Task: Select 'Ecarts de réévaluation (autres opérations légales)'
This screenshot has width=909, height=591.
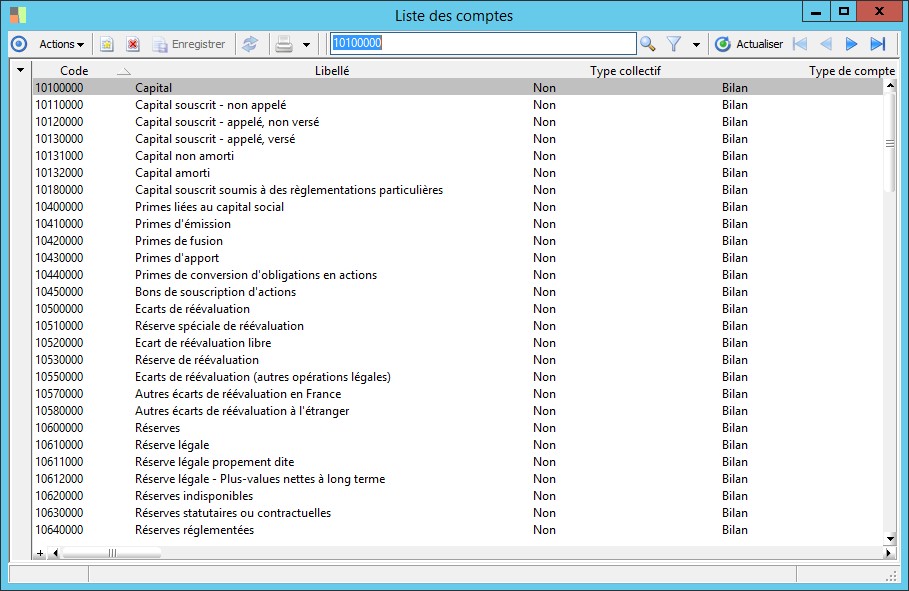Action: tap(457, 377)
